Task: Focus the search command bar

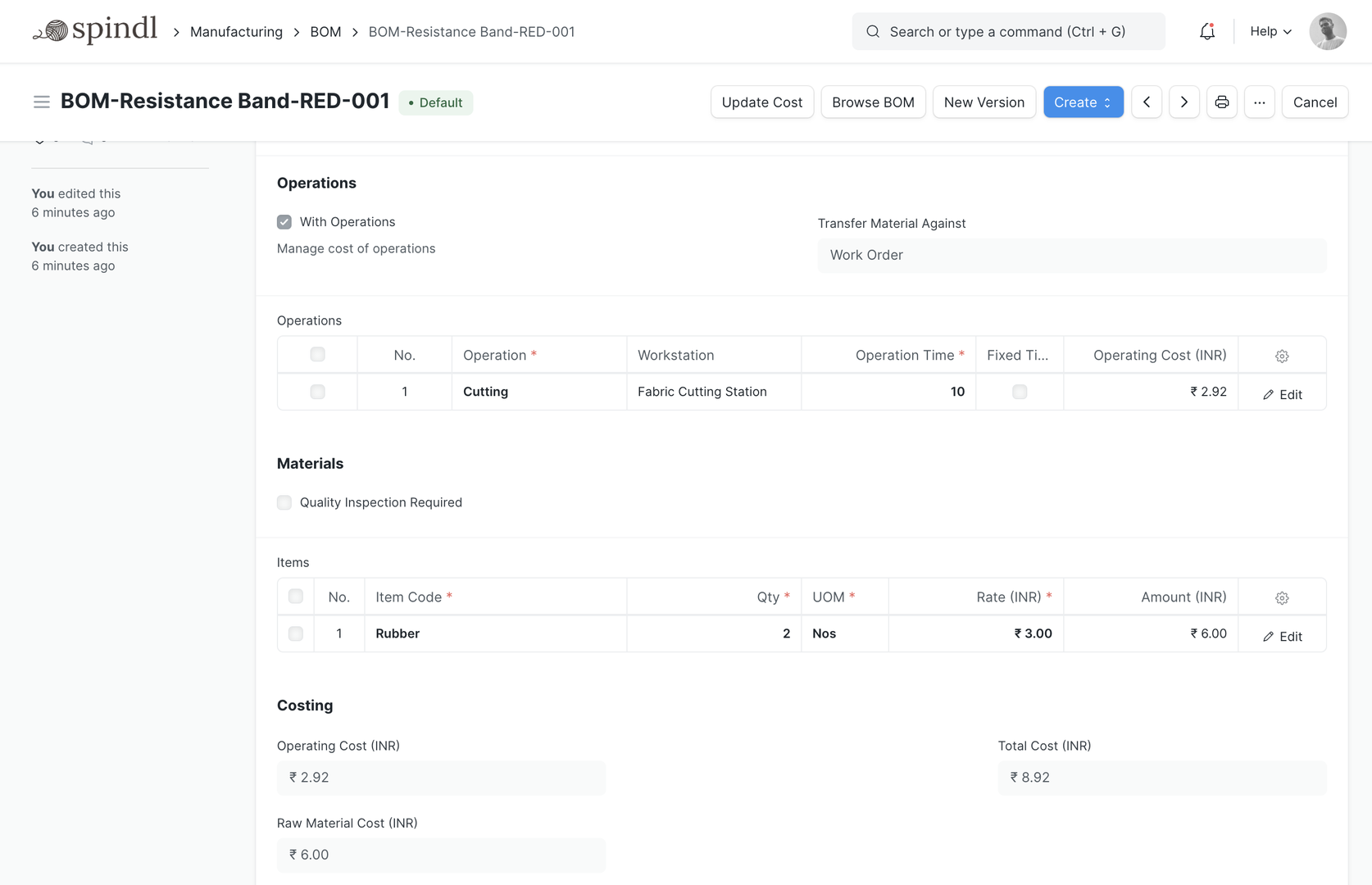Action: coord(1008,31)
